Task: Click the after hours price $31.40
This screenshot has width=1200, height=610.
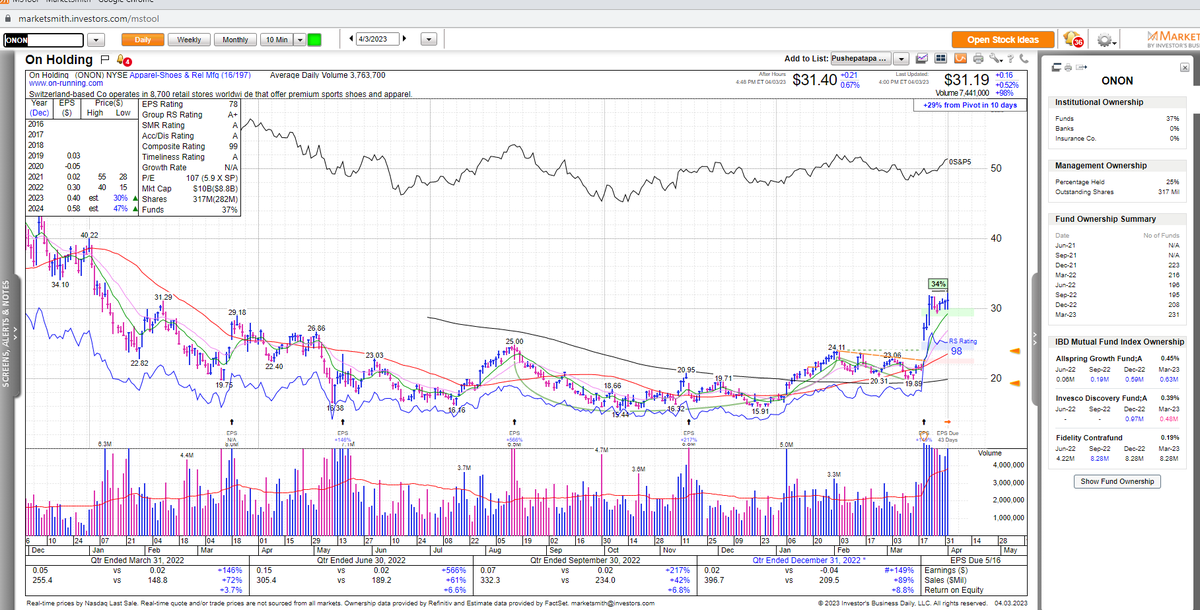Action: [813, 79]
